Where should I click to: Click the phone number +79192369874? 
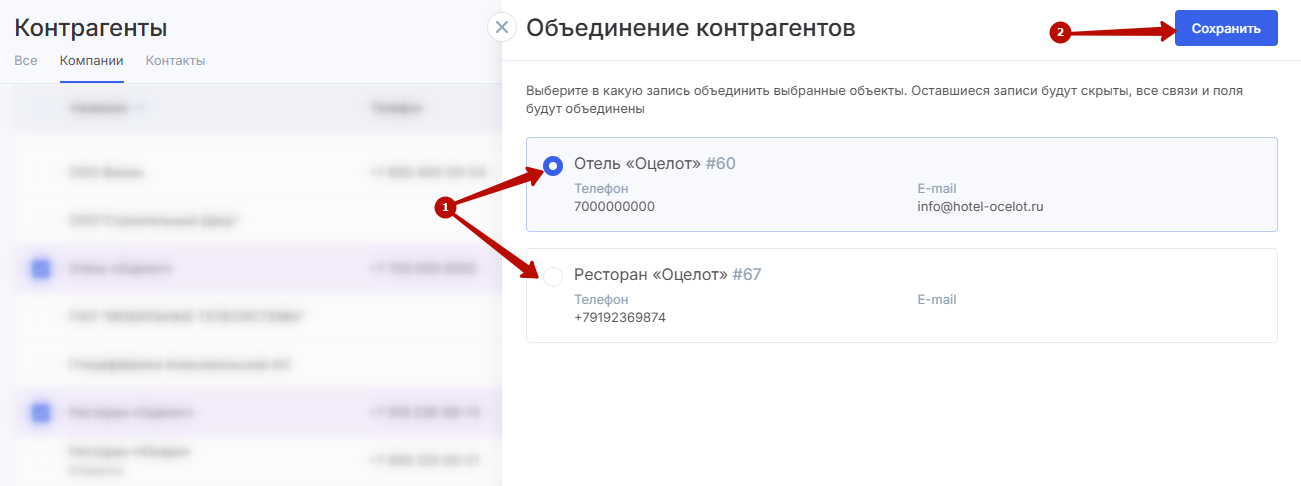620,318
